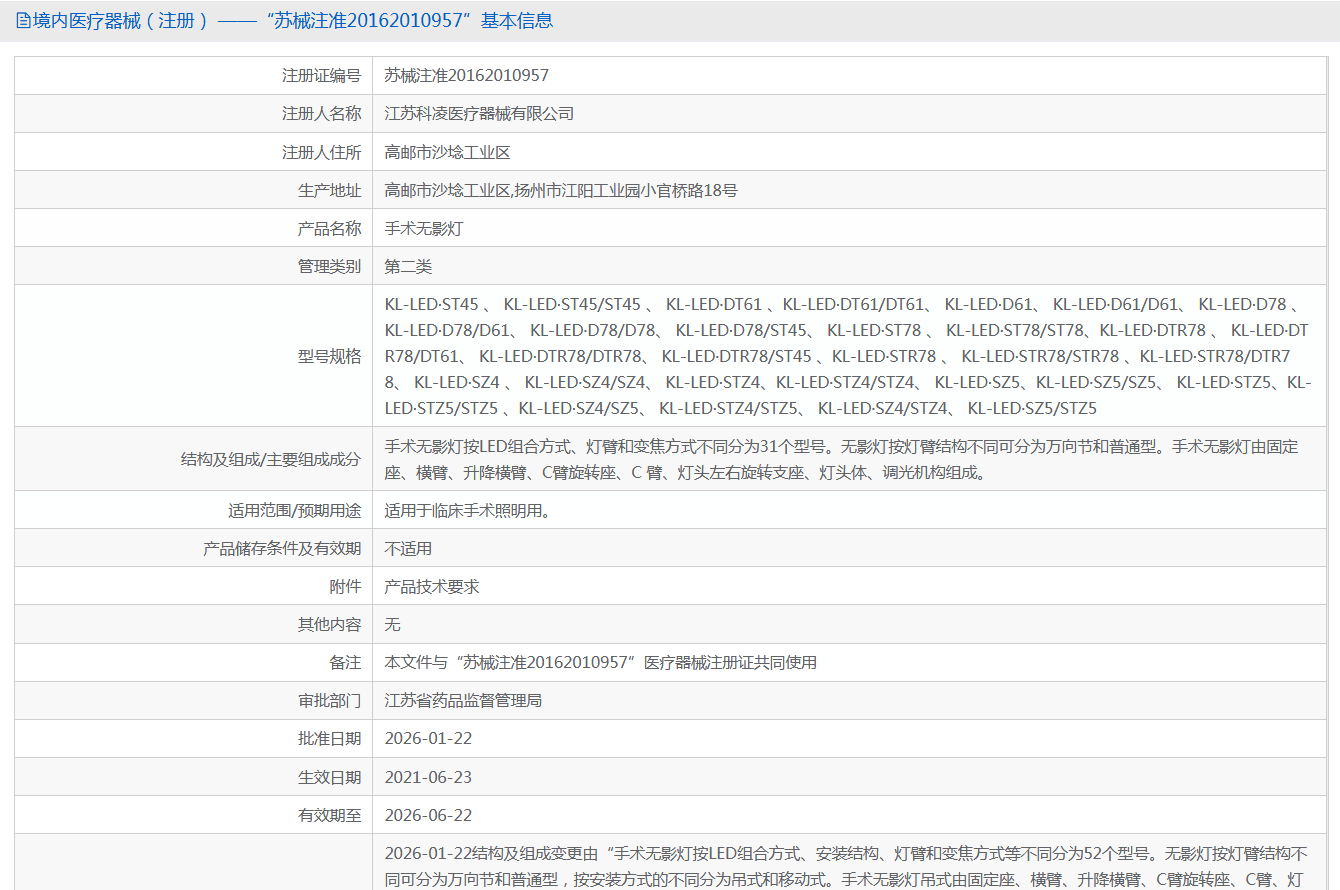Click the label 有效期至
The height and width of the screenshot is (890, 1340).
pyautogui.click(x=330, y=814)
